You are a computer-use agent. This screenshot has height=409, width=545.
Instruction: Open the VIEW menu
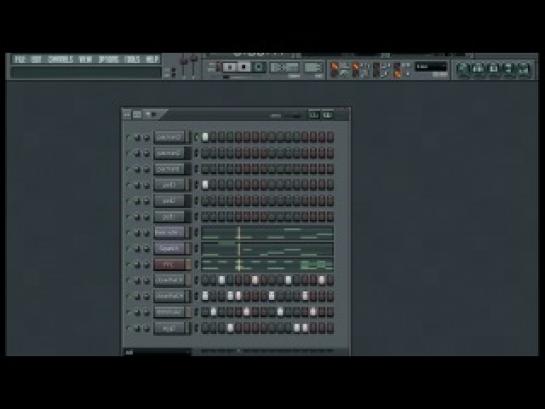click(85, 59)
